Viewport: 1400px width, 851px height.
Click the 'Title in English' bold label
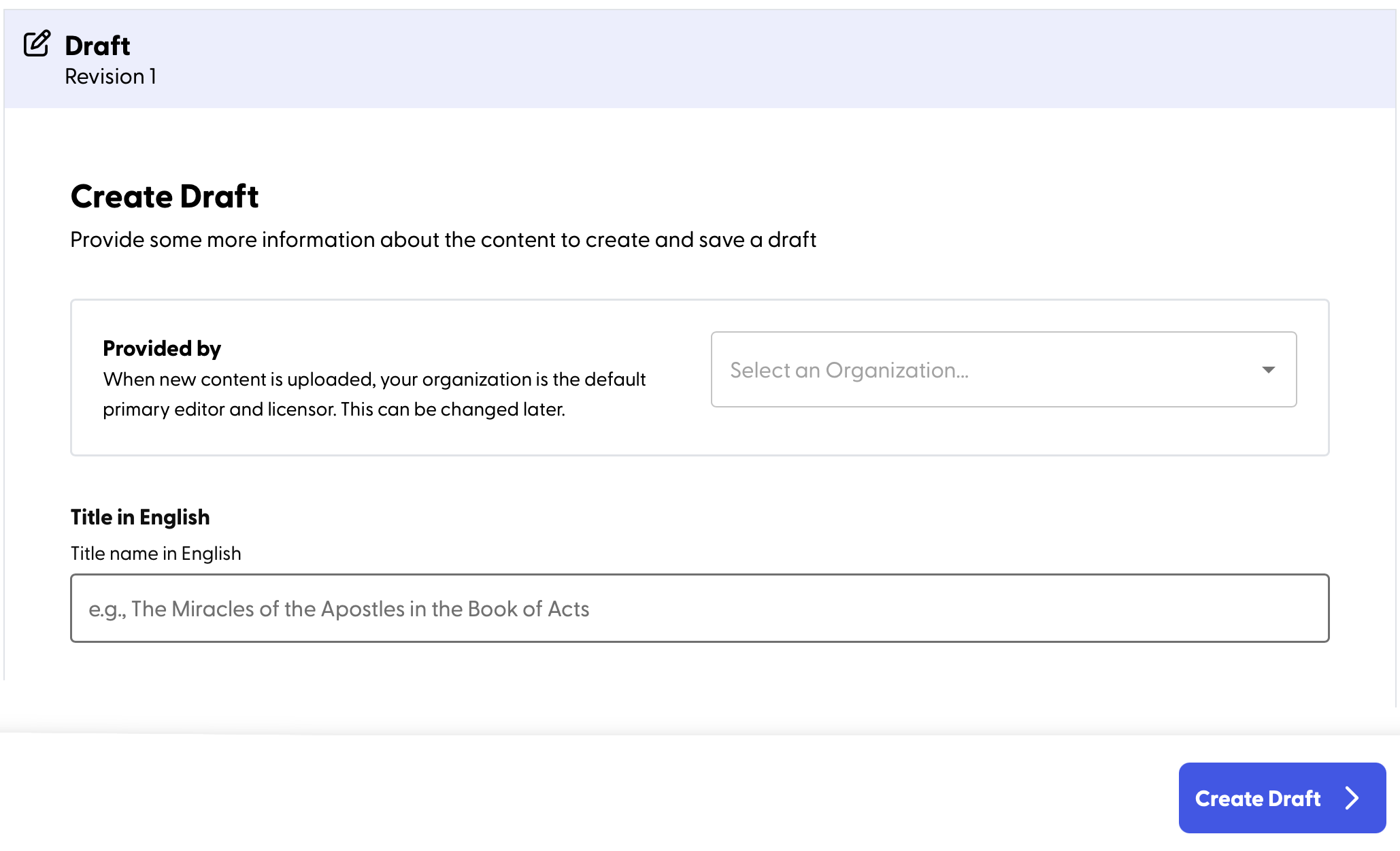click(x=140, y=517)
